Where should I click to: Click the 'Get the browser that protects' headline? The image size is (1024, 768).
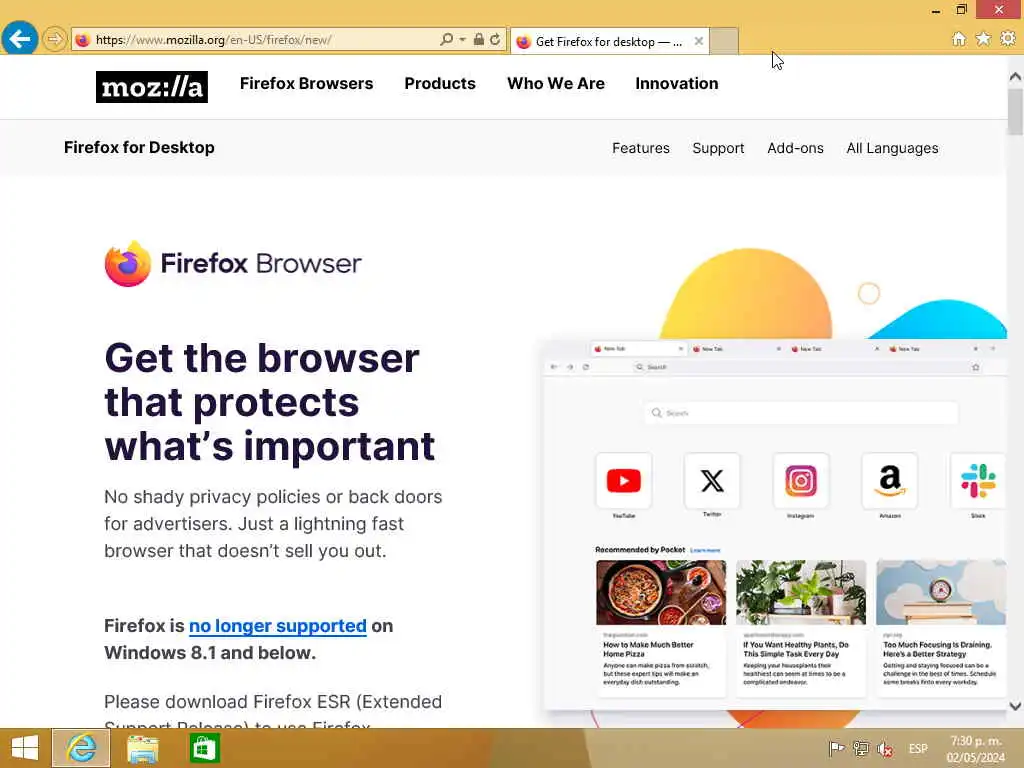[x=270, y=402]
